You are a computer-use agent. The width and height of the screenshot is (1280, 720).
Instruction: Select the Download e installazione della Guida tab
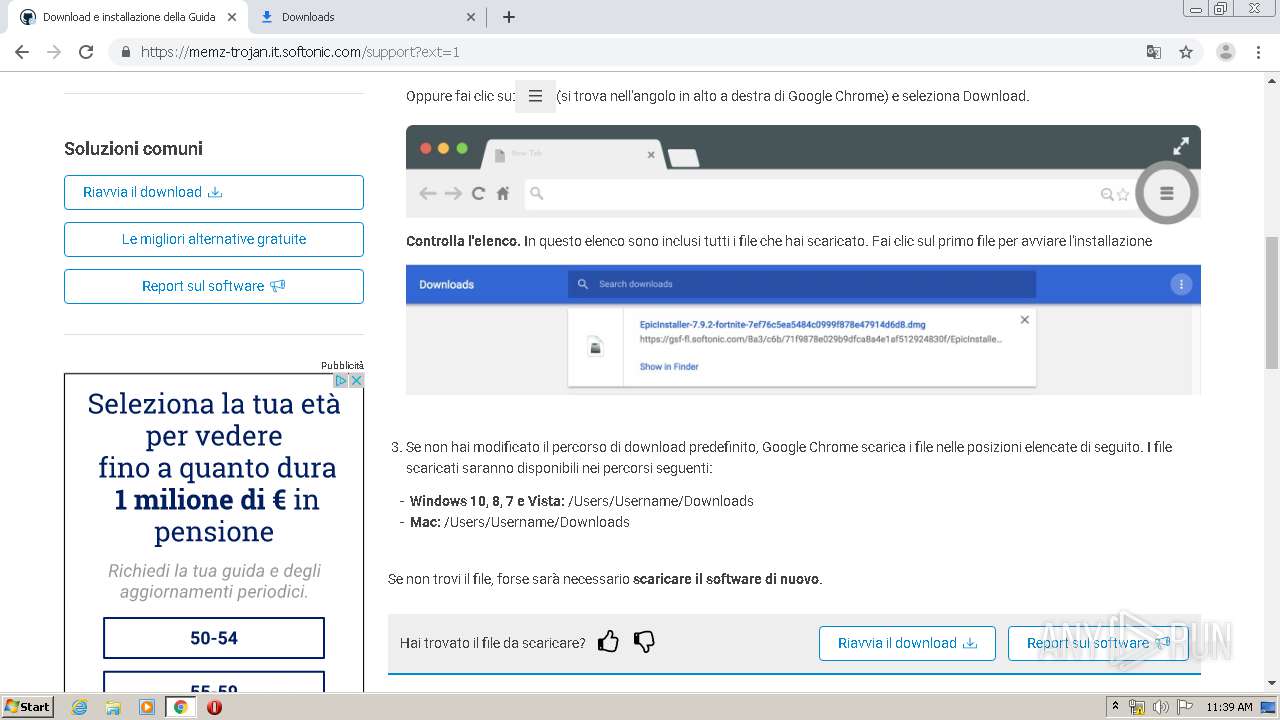tap(130, 17)
